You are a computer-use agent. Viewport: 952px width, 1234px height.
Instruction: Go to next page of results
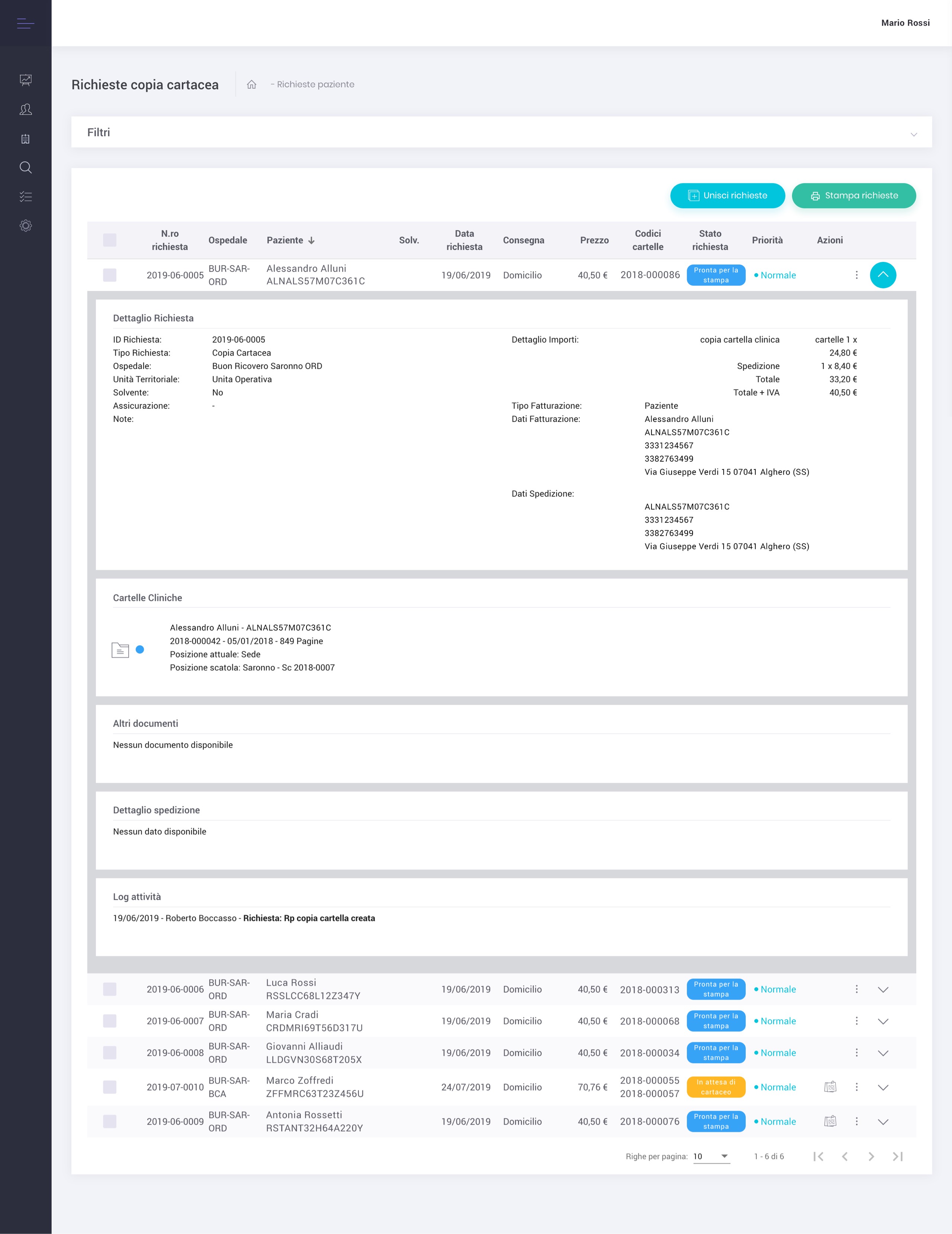pos(871,1157)
